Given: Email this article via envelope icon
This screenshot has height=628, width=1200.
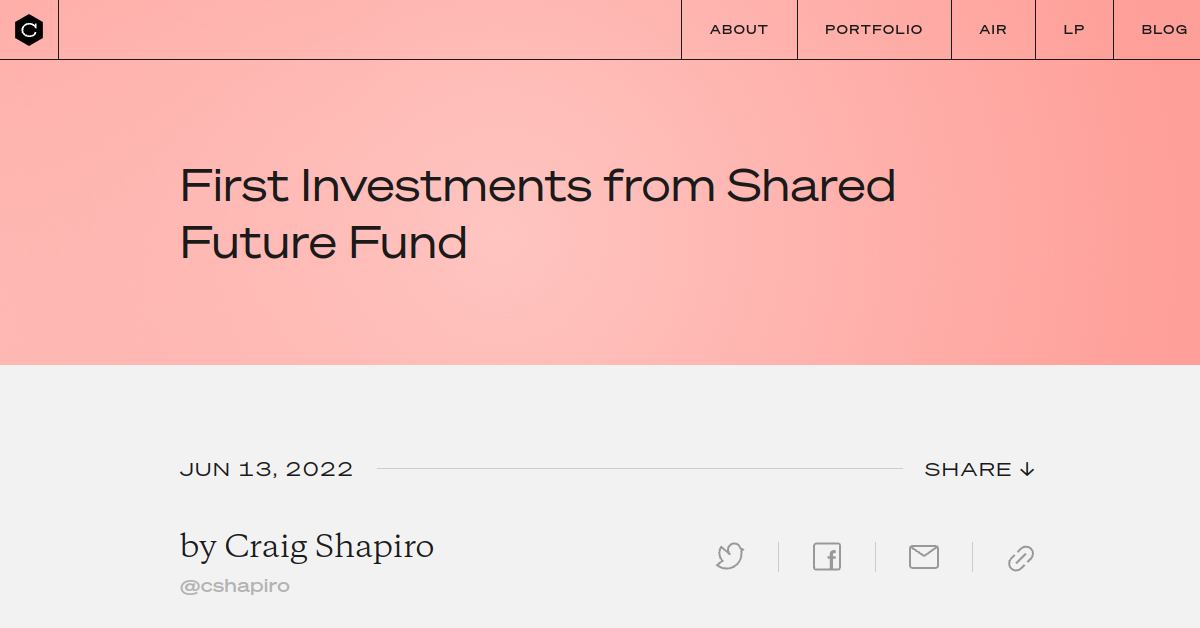Looking at the screenshot, I should [x=924, y=557].
